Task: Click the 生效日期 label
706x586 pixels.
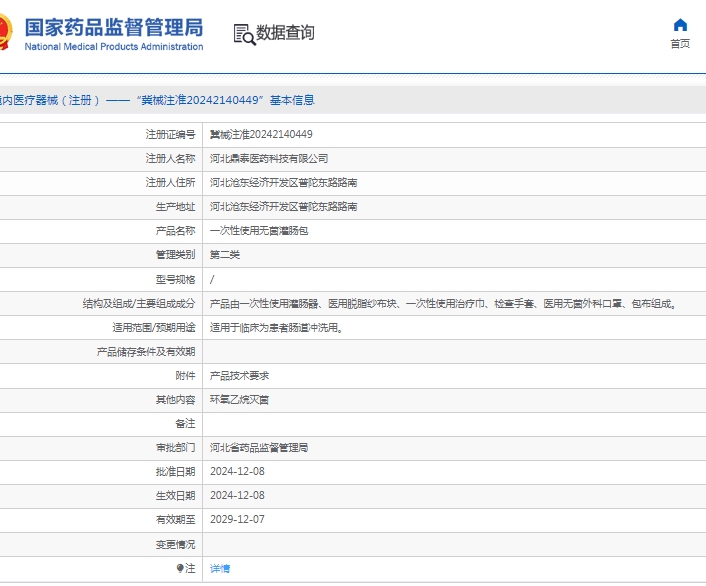Action: pos(176,495)
